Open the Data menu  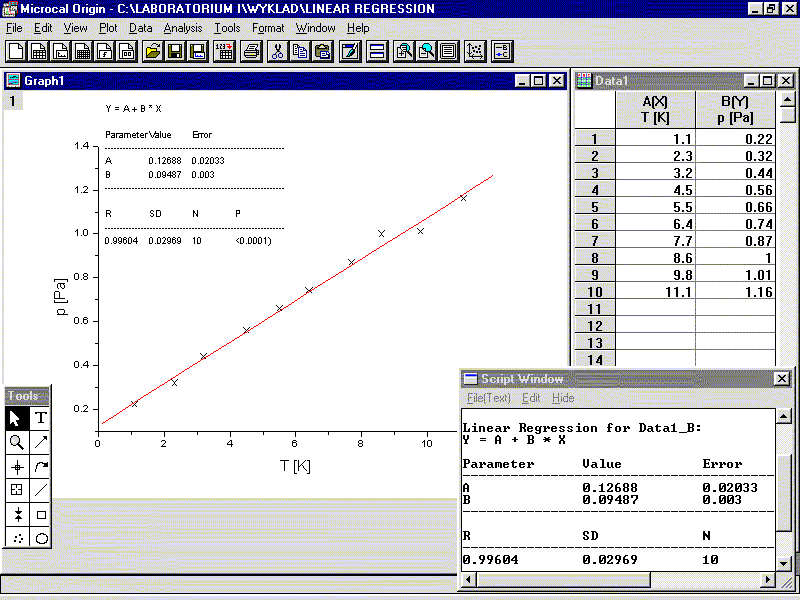point(140,28)
